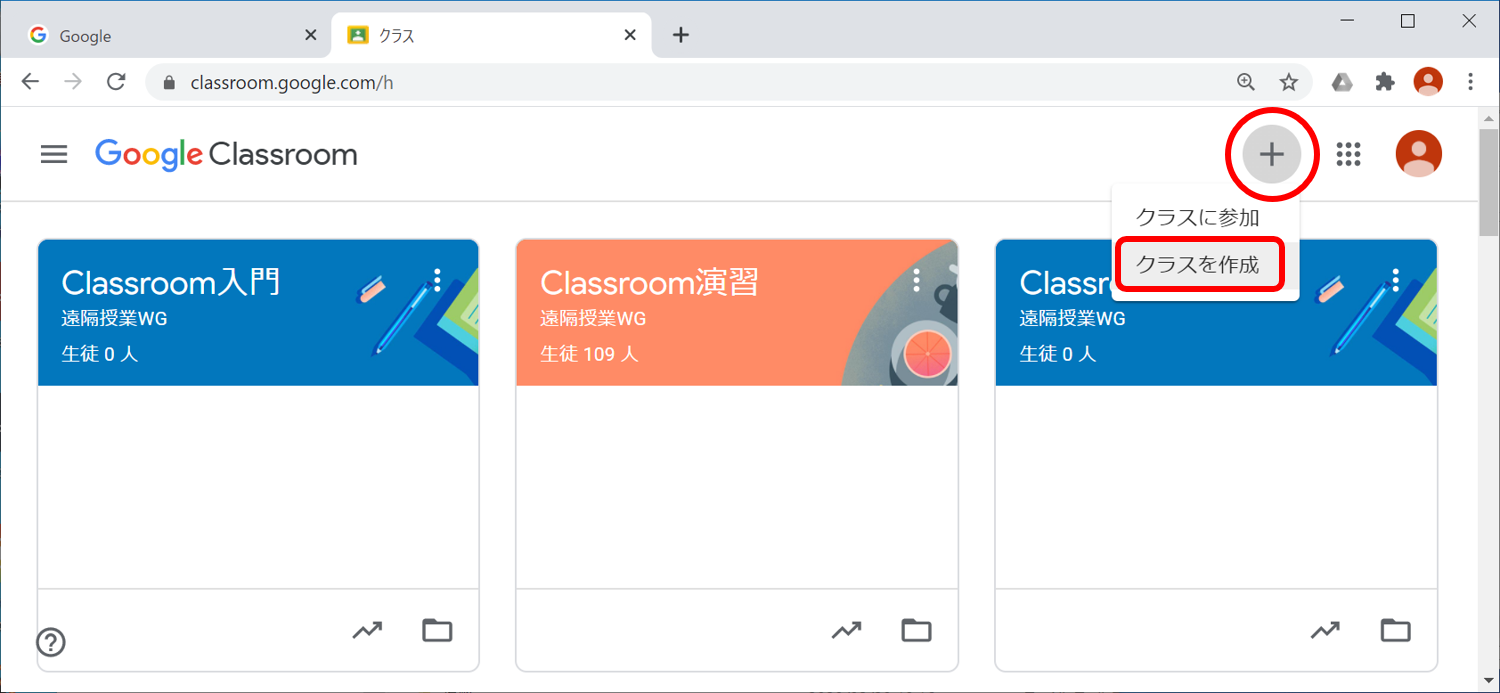Open the Extensions puzzle icon

[1385, 82]
